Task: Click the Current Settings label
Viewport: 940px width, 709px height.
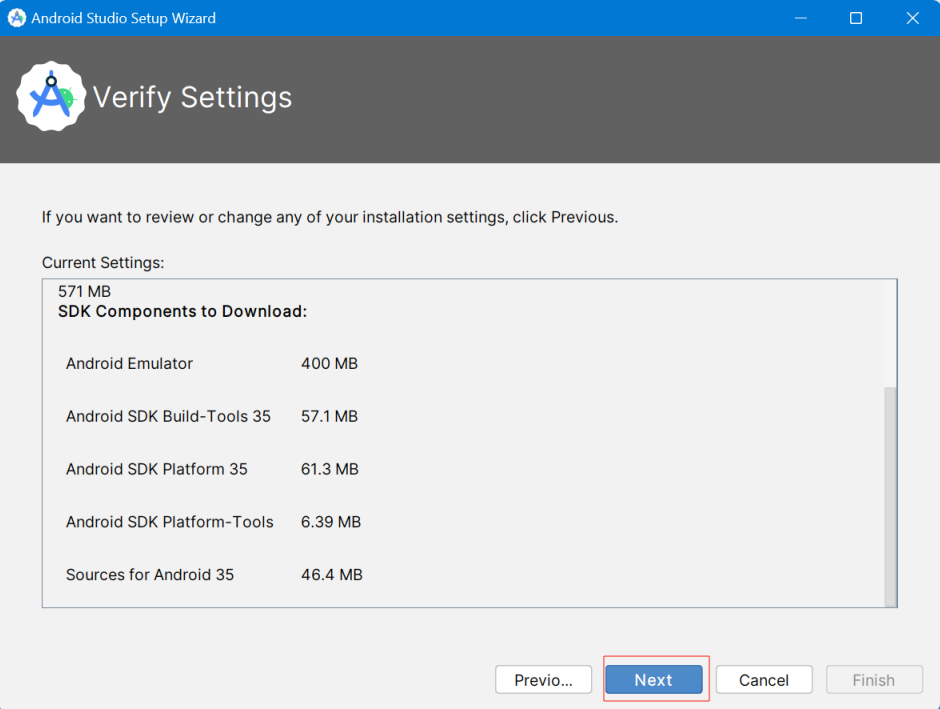Action: coord(103,263)
